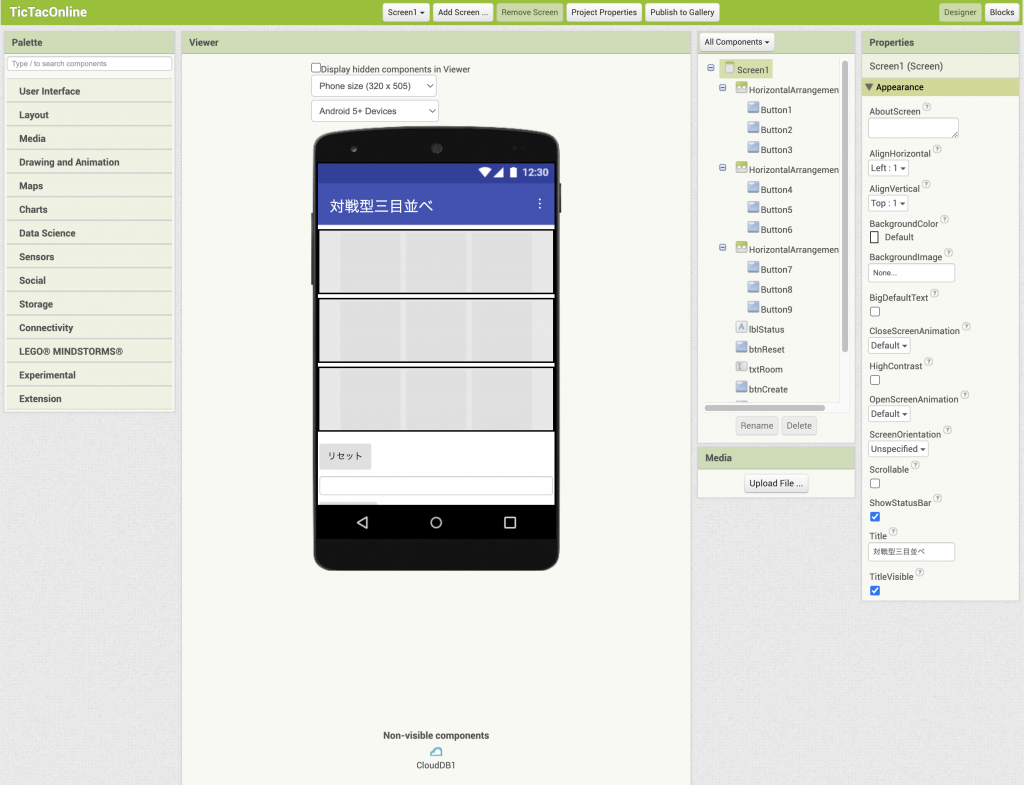Select the CloudDB1 cloud icon
Screen dimensions: 1024x785
[436, 752]
